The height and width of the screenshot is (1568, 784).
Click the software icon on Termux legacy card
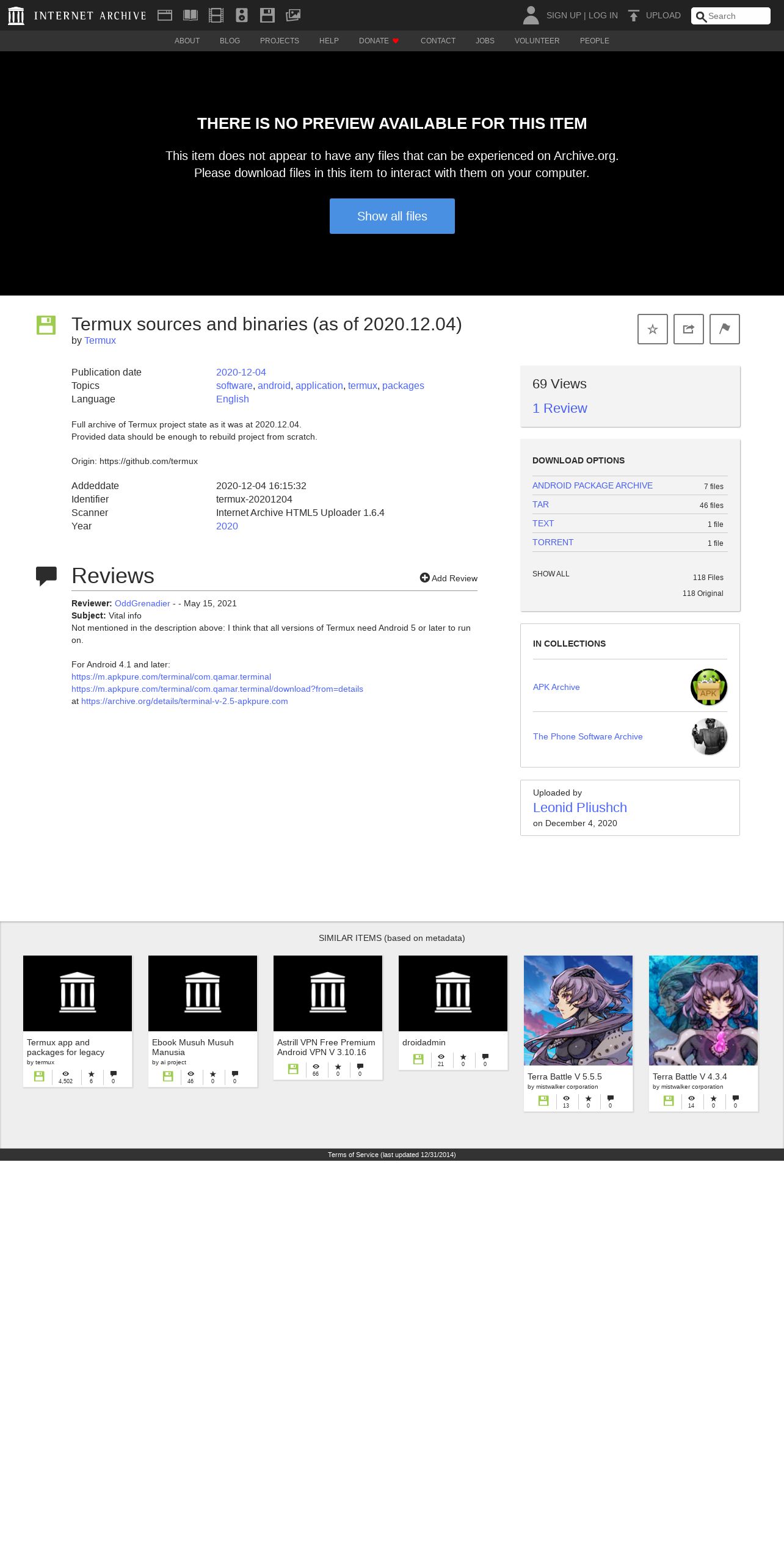click(x=39, y=1076)
